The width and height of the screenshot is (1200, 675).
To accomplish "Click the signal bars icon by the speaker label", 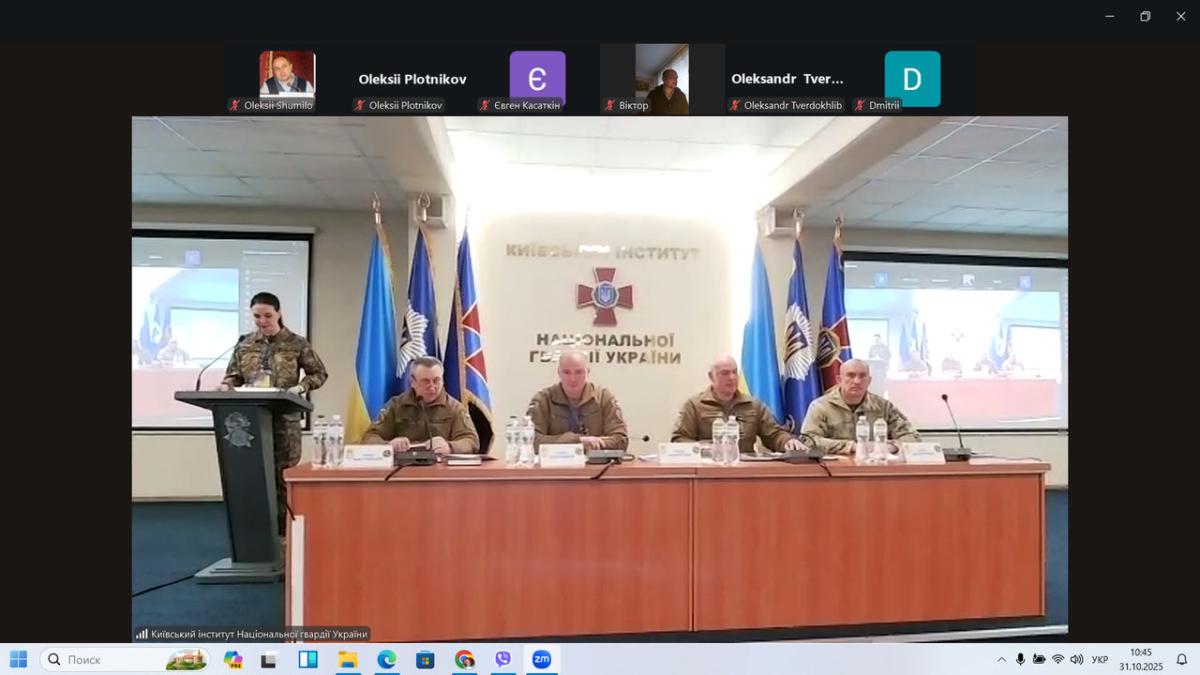I will coord(142,634).
